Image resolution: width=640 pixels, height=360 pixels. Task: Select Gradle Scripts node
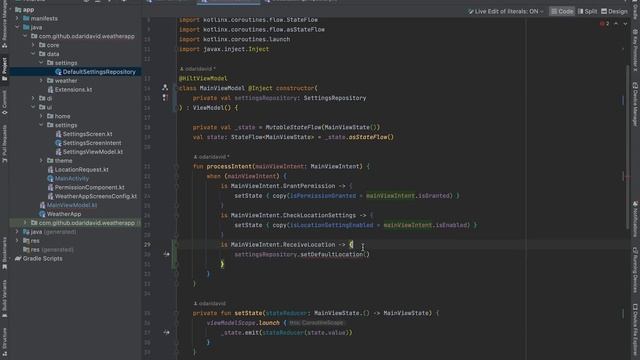42,258
